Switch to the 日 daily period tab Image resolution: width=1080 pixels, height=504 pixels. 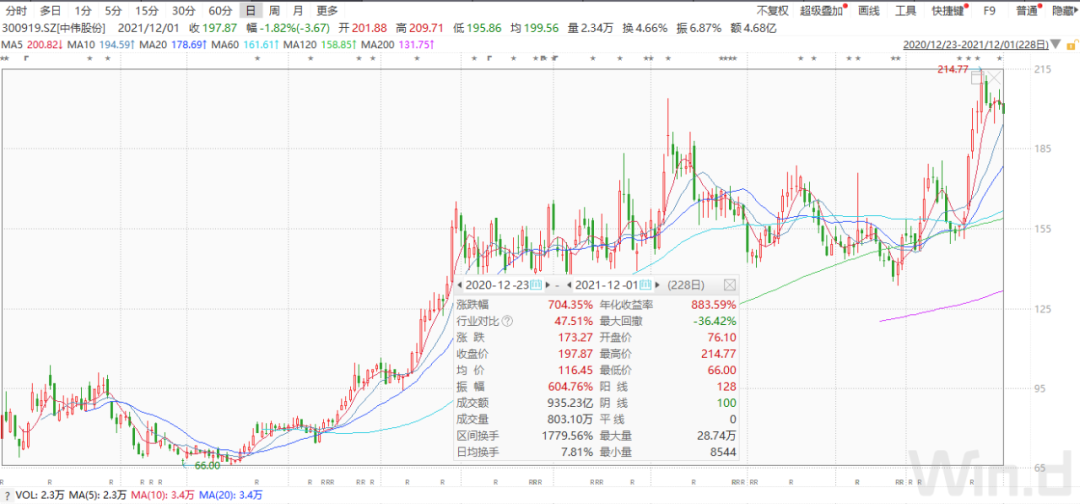(250, 10)
